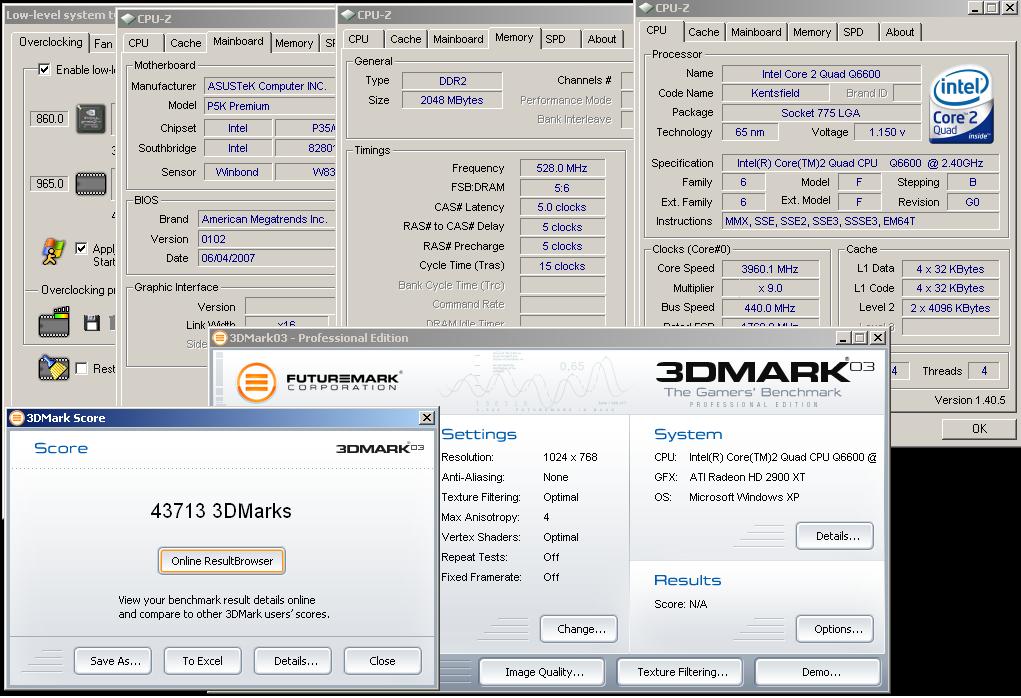
Task: Open Memory tab in rightmost CPU-Z window
Action: [812, 32]
